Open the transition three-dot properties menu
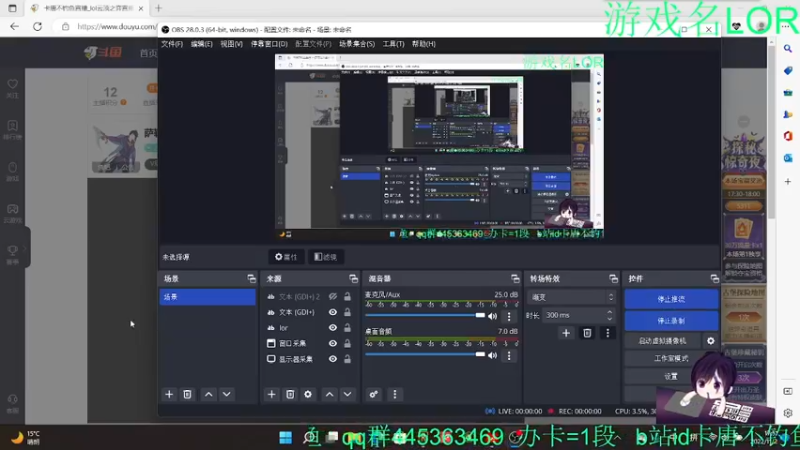The image size is (800, 450). (607, 333)
